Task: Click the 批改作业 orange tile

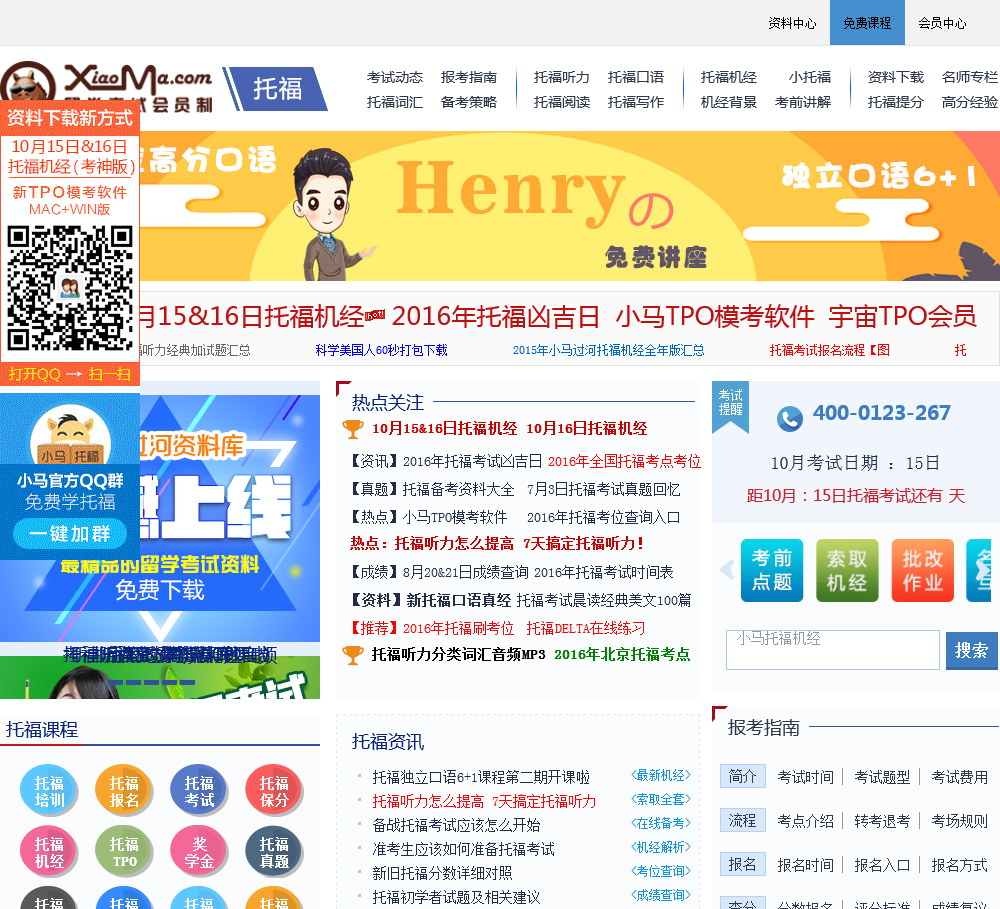Action: pyautogui.click(x=922, y=570)
